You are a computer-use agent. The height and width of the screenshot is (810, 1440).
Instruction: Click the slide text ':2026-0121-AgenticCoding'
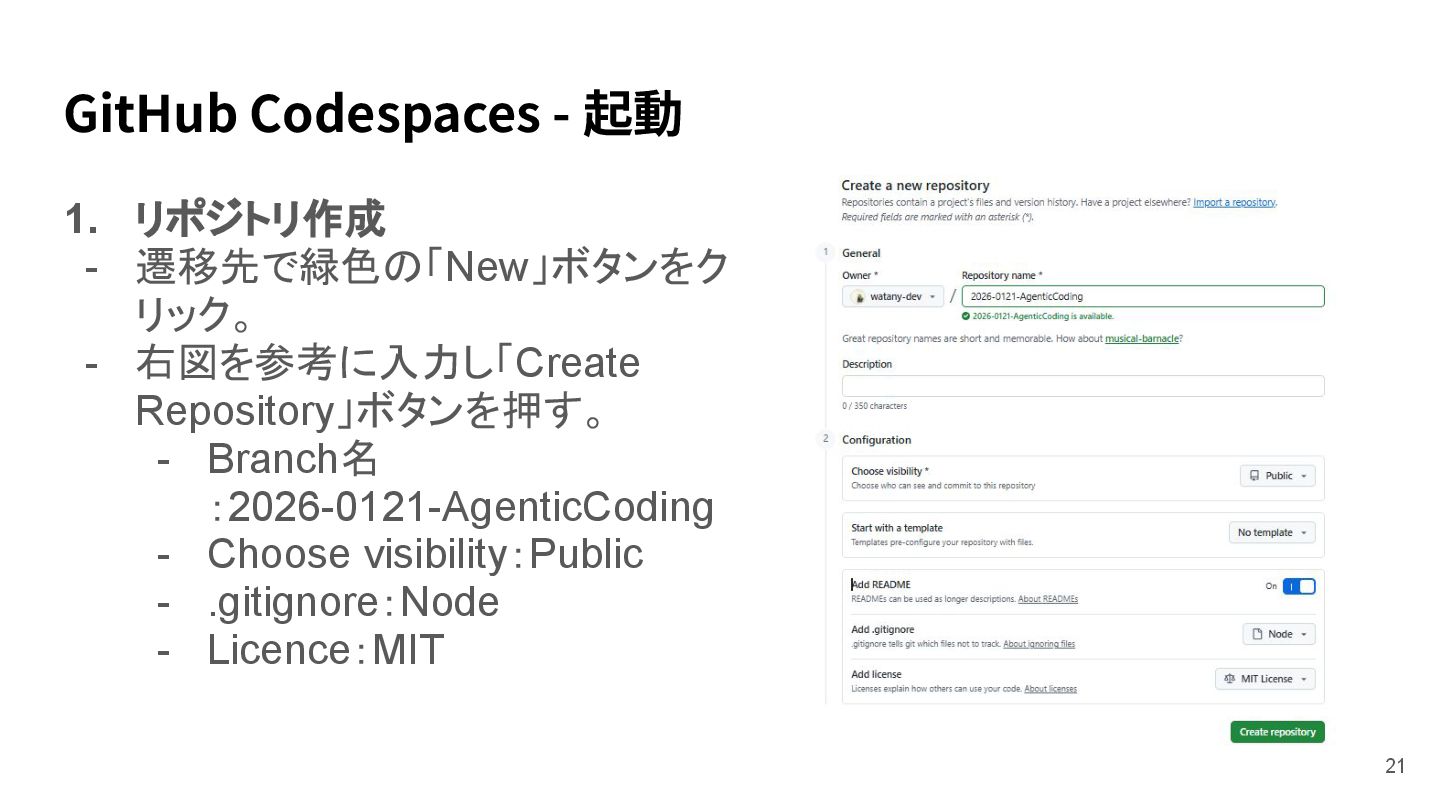click(x=462, y=507)
